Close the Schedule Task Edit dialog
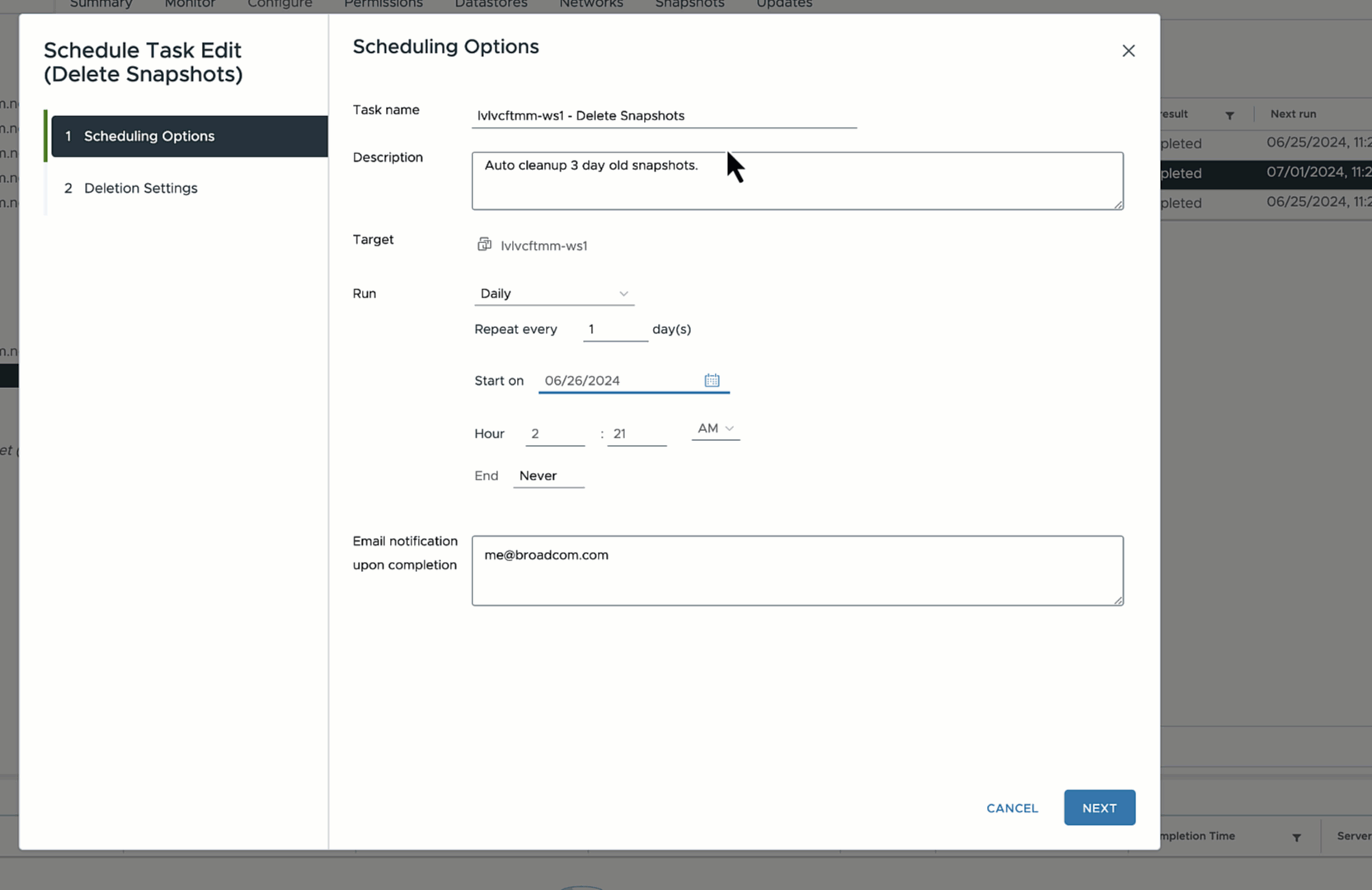Viewport: 1372px width, 890px height. tap(1128, 51)
